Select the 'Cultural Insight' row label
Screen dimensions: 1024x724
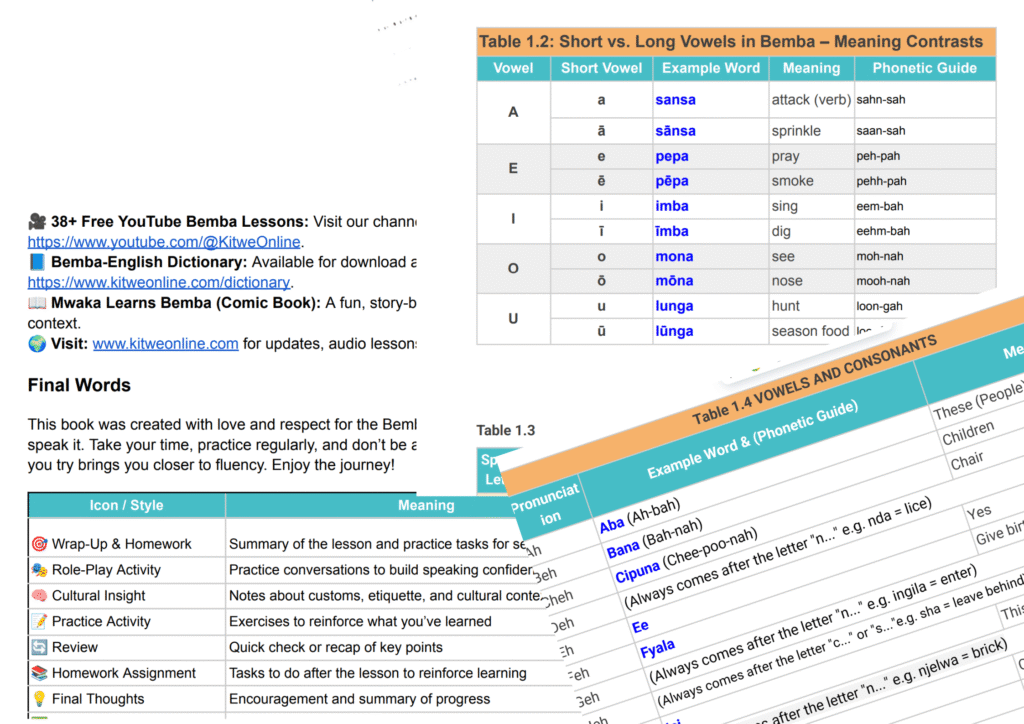99,595
